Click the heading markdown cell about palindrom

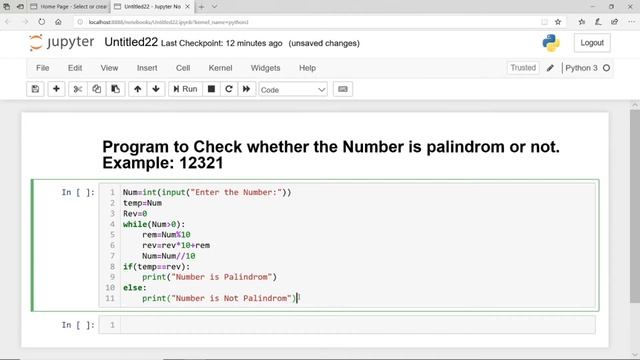click(x=331, y=155)
